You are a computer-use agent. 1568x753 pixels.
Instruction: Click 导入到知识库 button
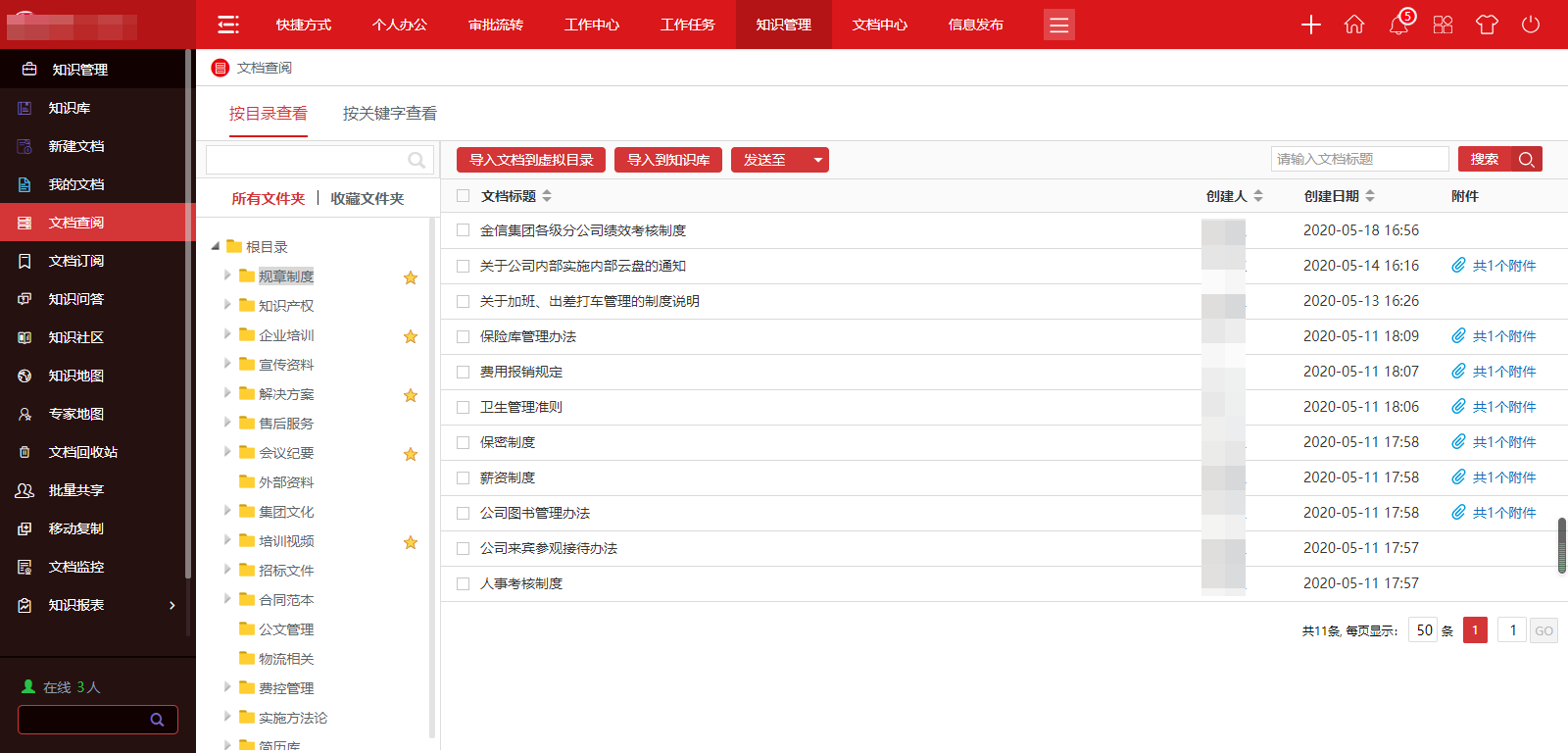coord(668,160)
